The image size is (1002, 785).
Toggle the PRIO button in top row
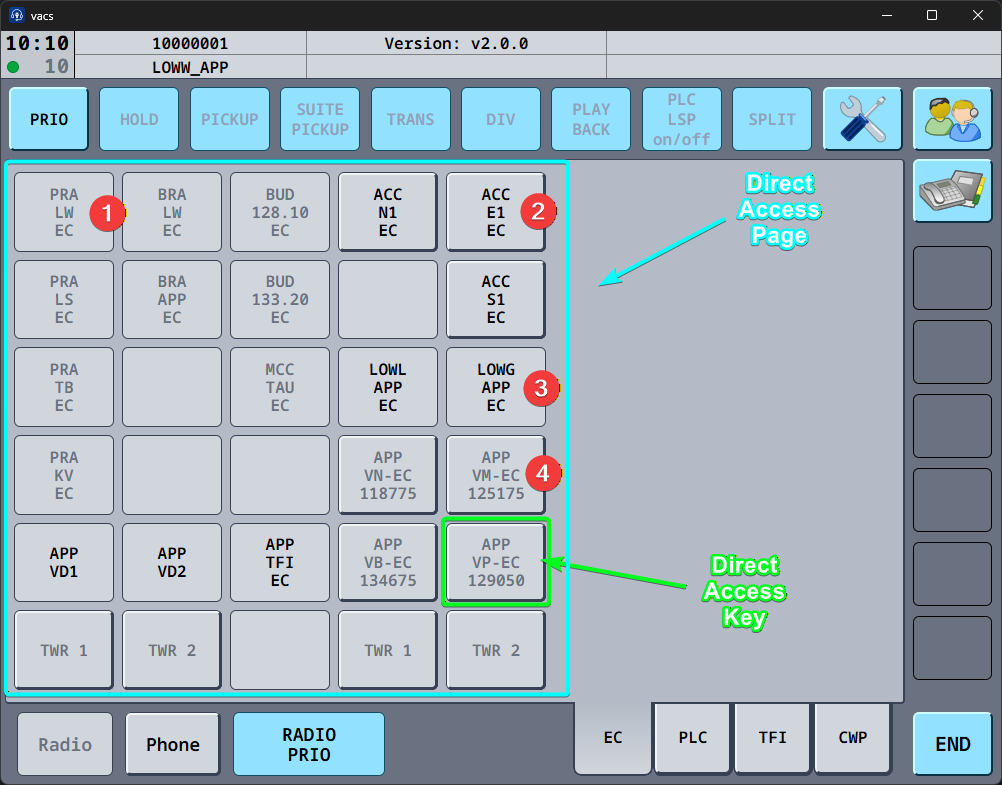click(x=49, y=119)
